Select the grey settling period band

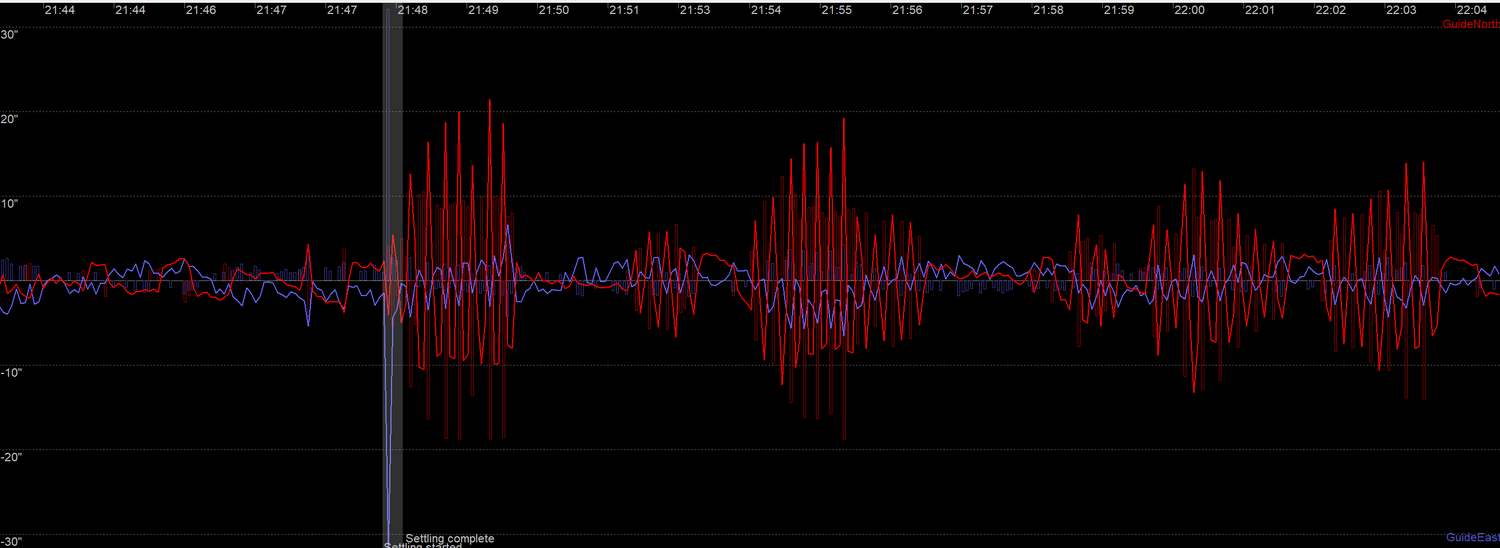point(393,275)
